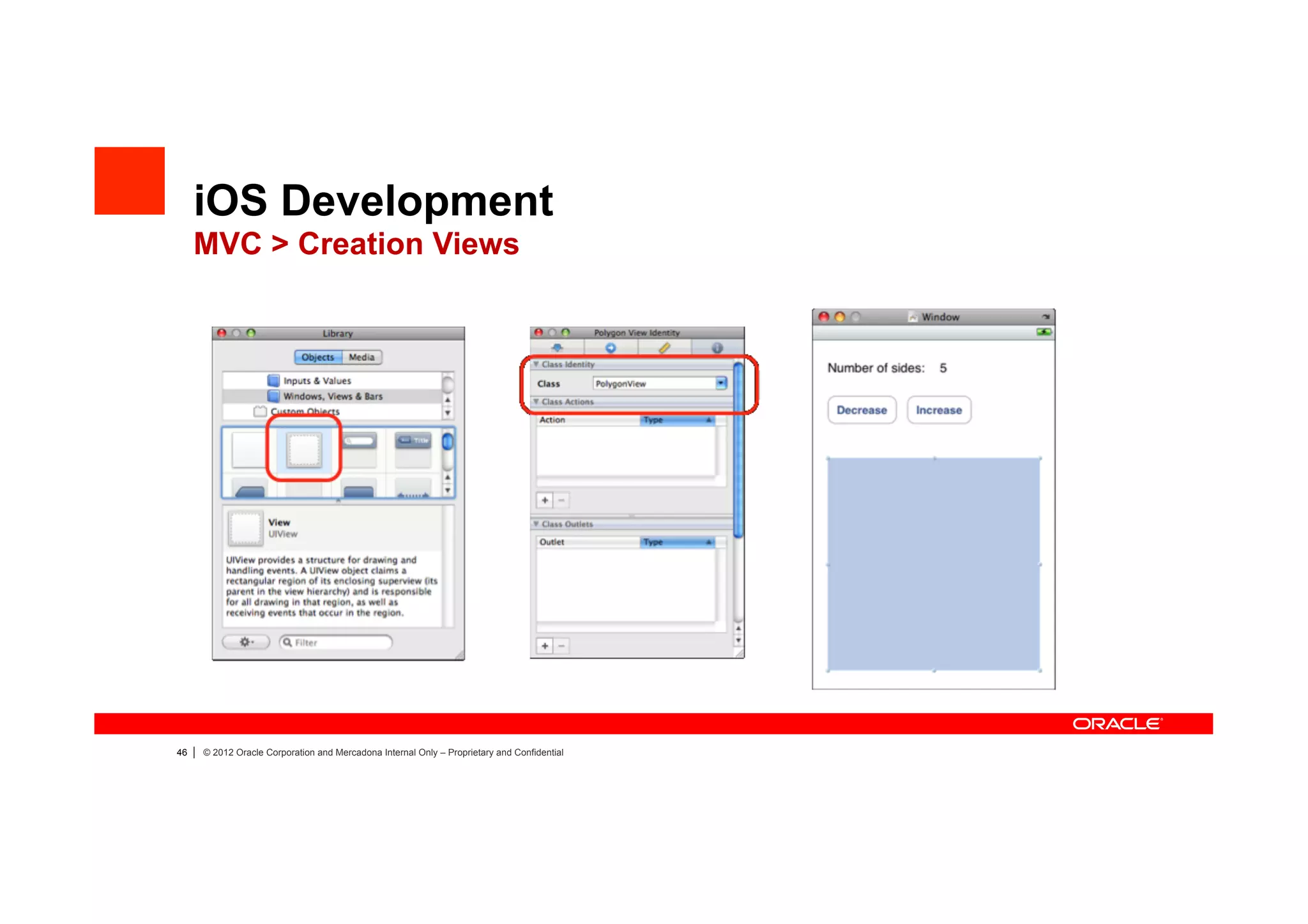Click the Action column header
The width and height of the screenshot is (1308, 924).
tap(588, 420)
